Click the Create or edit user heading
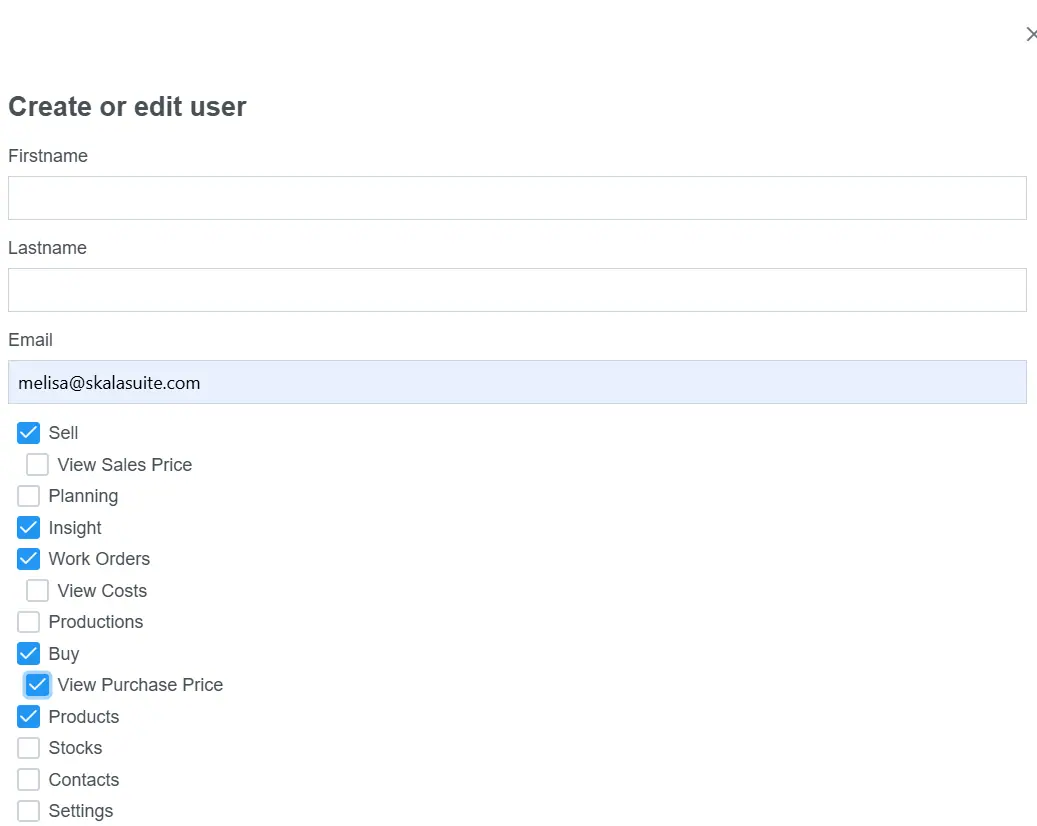 tap(127, 106)
